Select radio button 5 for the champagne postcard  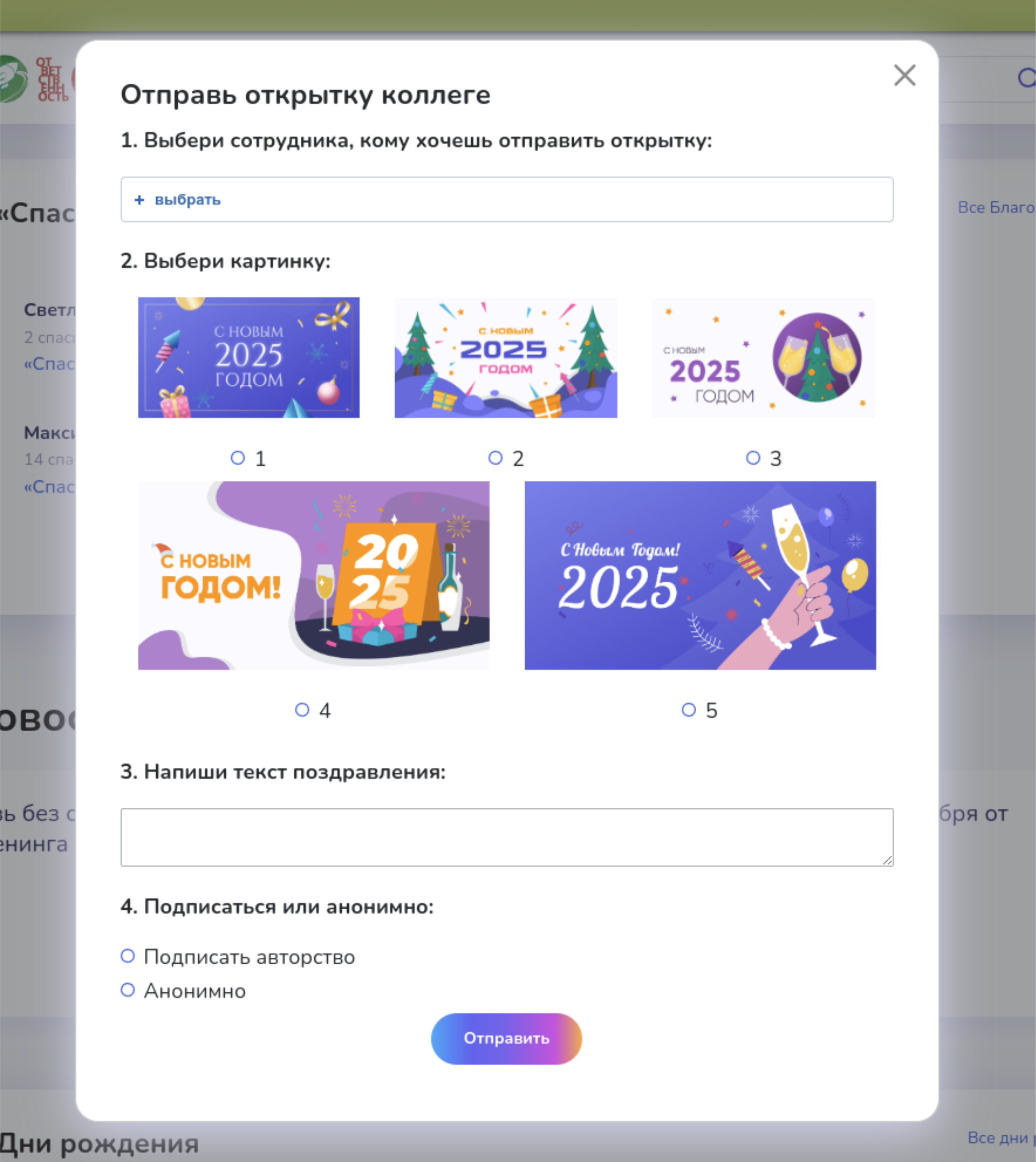point(689,710)
